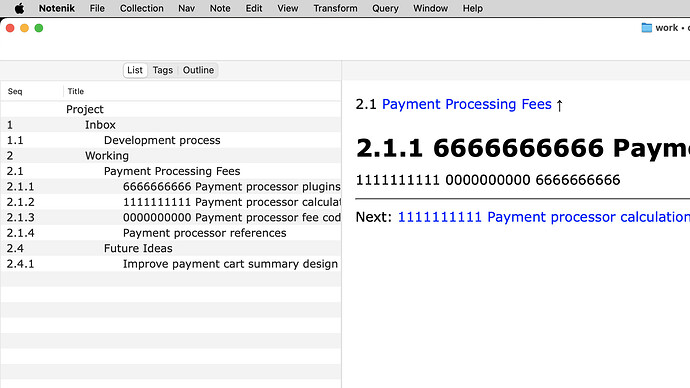Viewport: 690px width, 388px height.
Task: Follow the Next link to 1111111111 Payment processor calculation
Action: coord(543,217)
